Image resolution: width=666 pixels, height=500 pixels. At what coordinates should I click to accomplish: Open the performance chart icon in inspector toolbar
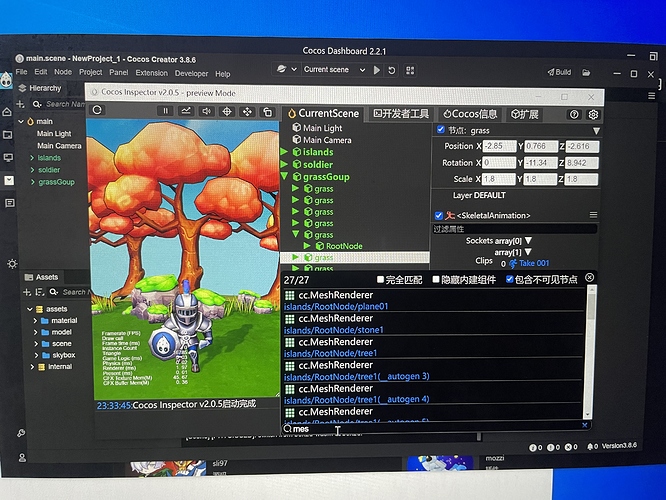coord(186,111)
